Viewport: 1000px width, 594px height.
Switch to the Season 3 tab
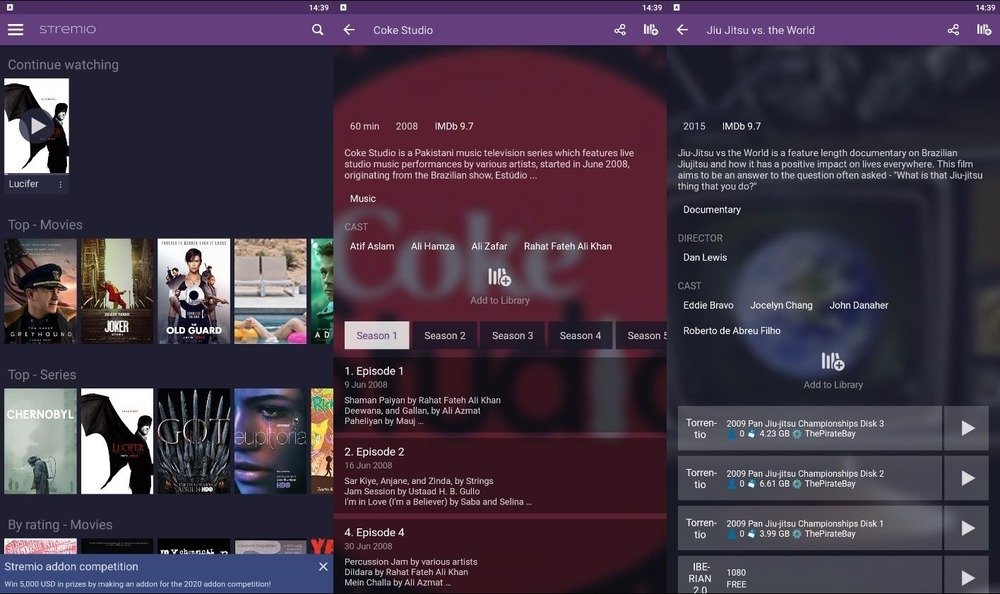[512, 336]
